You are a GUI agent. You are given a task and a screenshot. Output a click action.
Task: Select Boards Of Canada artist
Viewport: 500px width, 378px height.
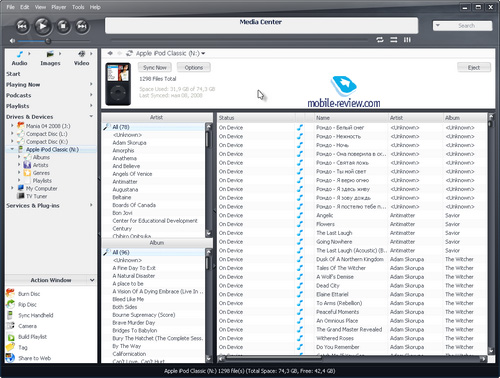[x=153, y=205]
